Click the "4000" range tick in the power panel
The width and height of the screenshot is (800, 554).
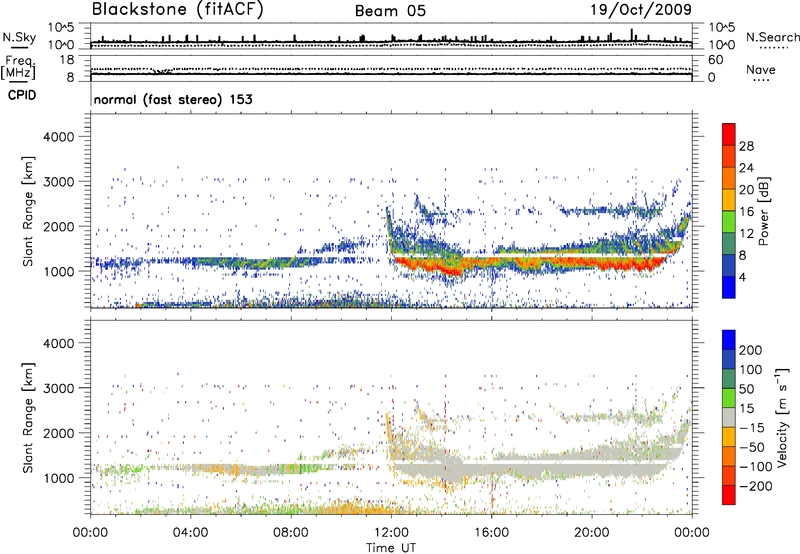[x=58, y=137]
